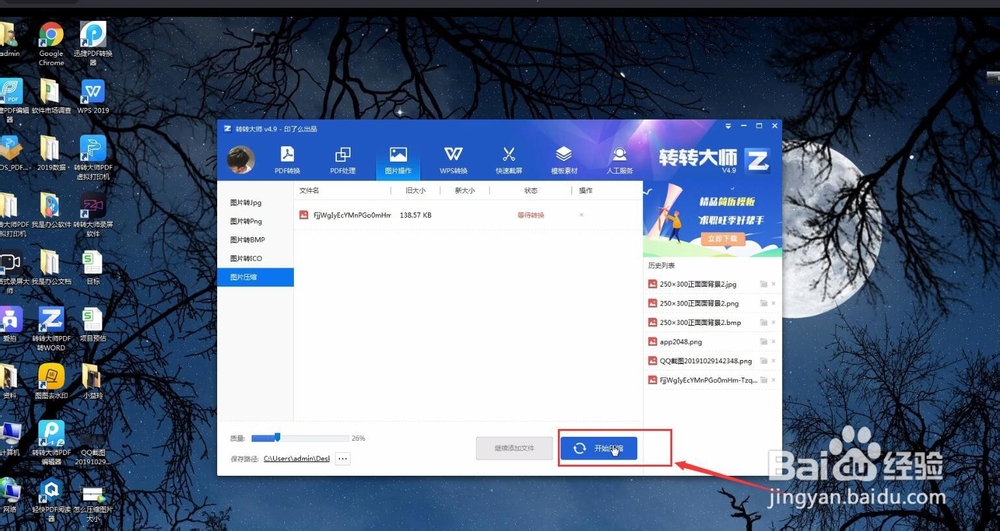
Task: Select 图片压缩 in the sidebar
Action: pyautogui.click(x=255, y=277)
